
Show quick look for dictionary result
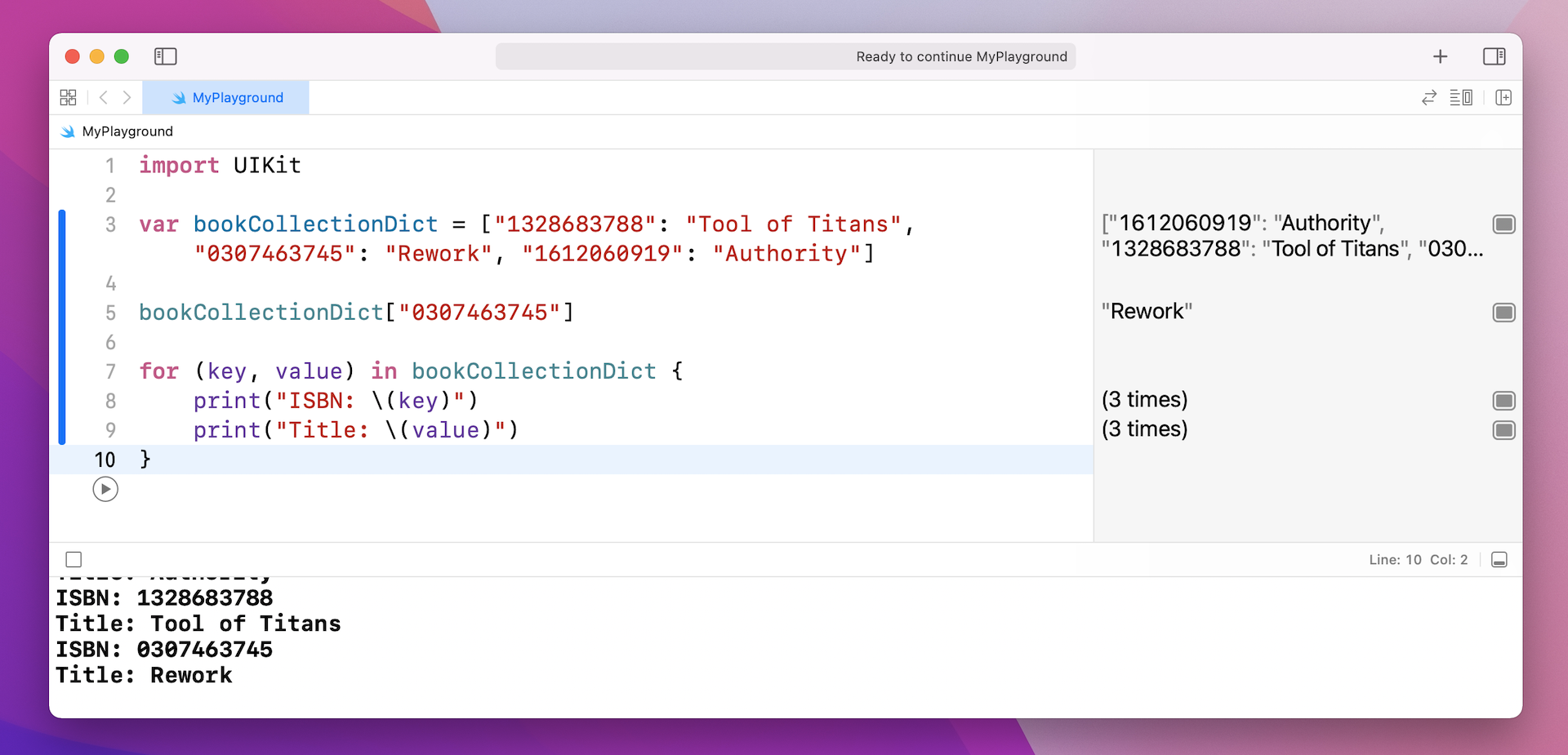[1503, 224]
